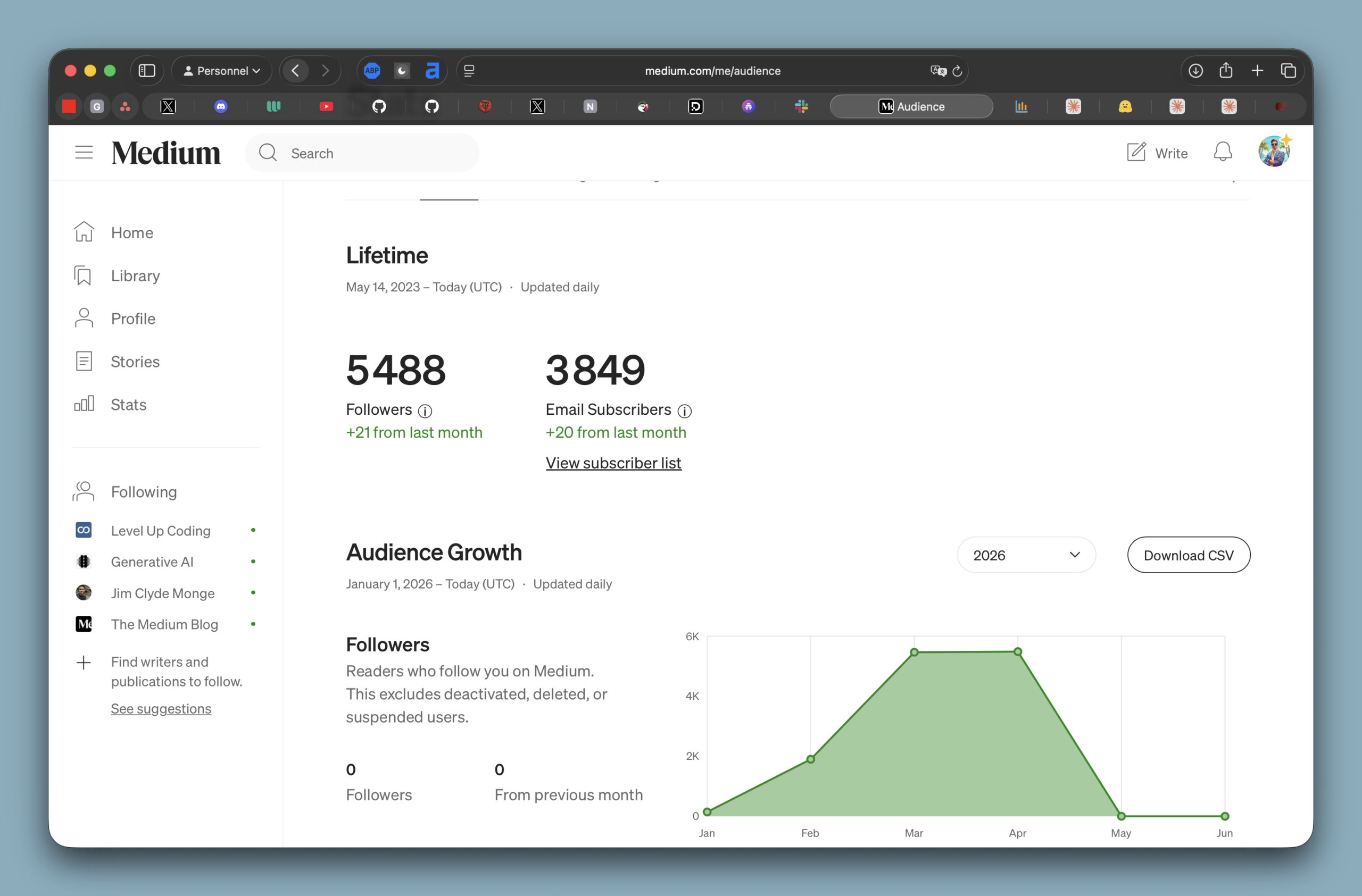Click the Apr data point on chart
Image resolution: width=1362 pixels, height=896 pixels.
[x=1017, y=651]
